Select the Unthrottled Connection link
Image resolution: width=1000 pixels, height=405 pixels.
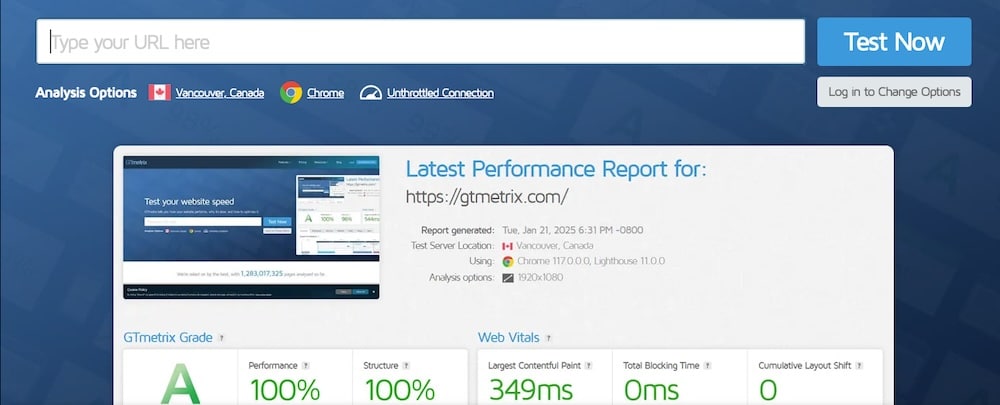pyautogui.click(x=440, y=93)
